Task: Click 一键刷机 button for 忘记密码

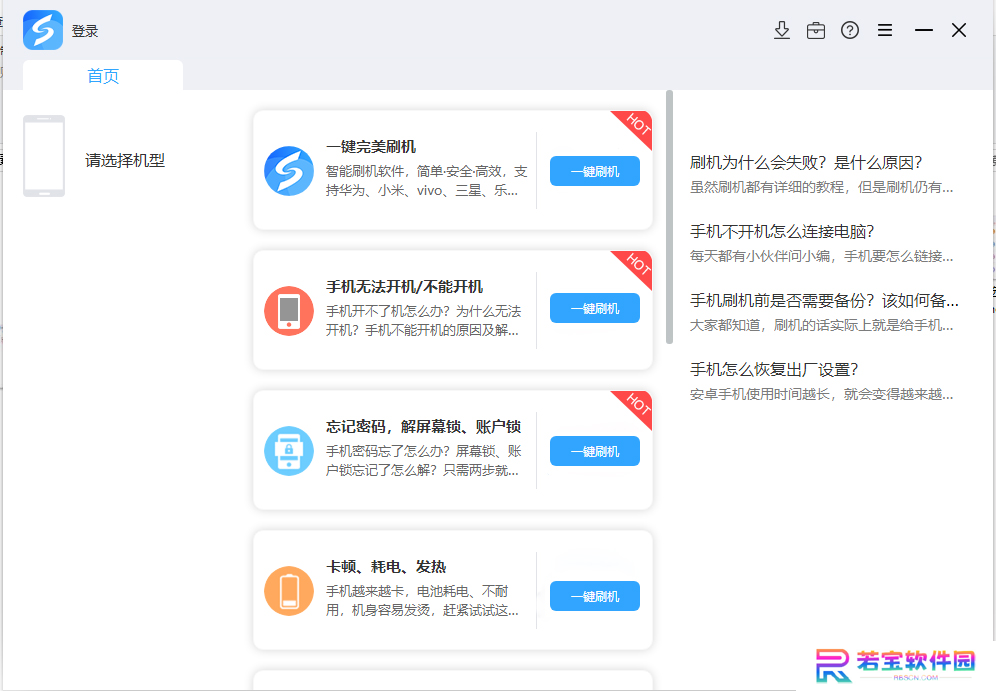Action: pyautogui.click(x=595, y=451)
